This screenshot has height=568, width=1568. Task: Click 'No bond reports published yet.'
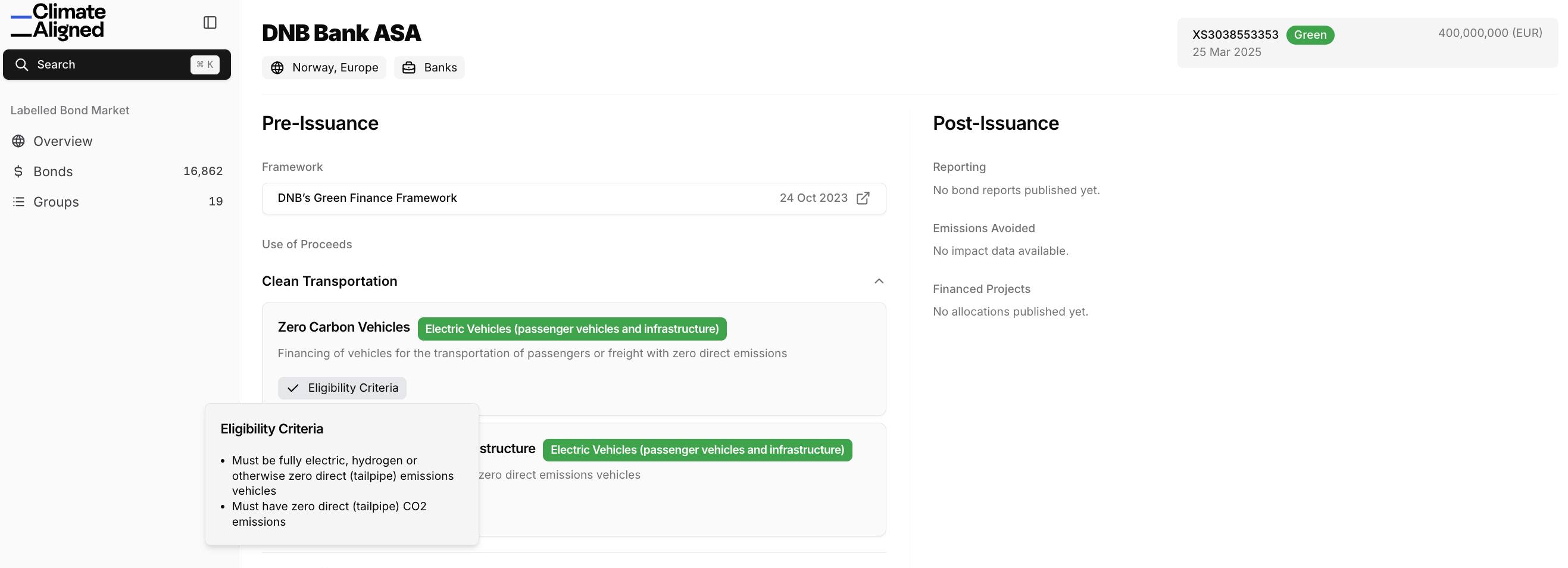click(1017, 191)
